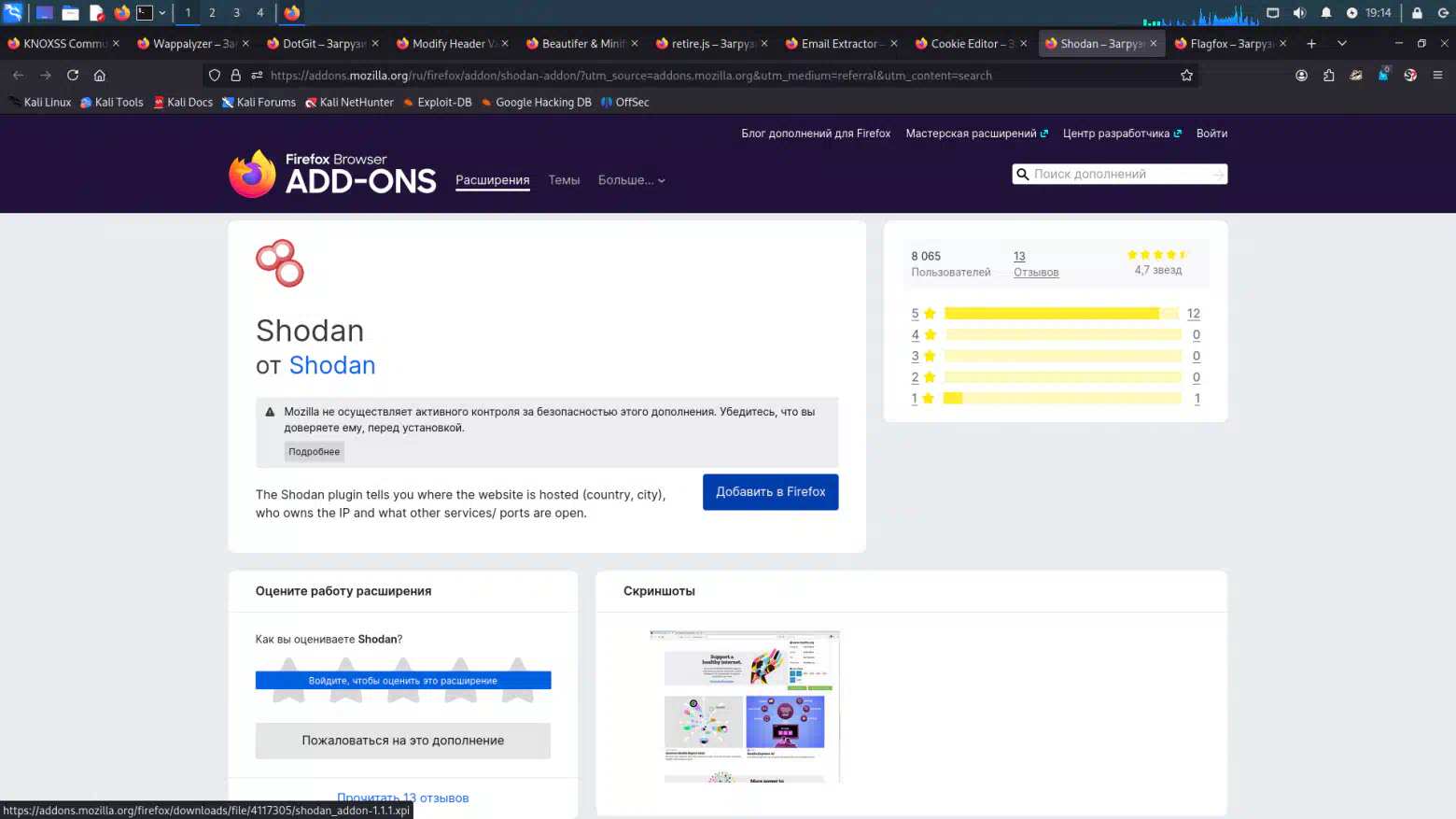
Task: Switch to the Beautifer & Minify tab
Action: coord(582,43)
